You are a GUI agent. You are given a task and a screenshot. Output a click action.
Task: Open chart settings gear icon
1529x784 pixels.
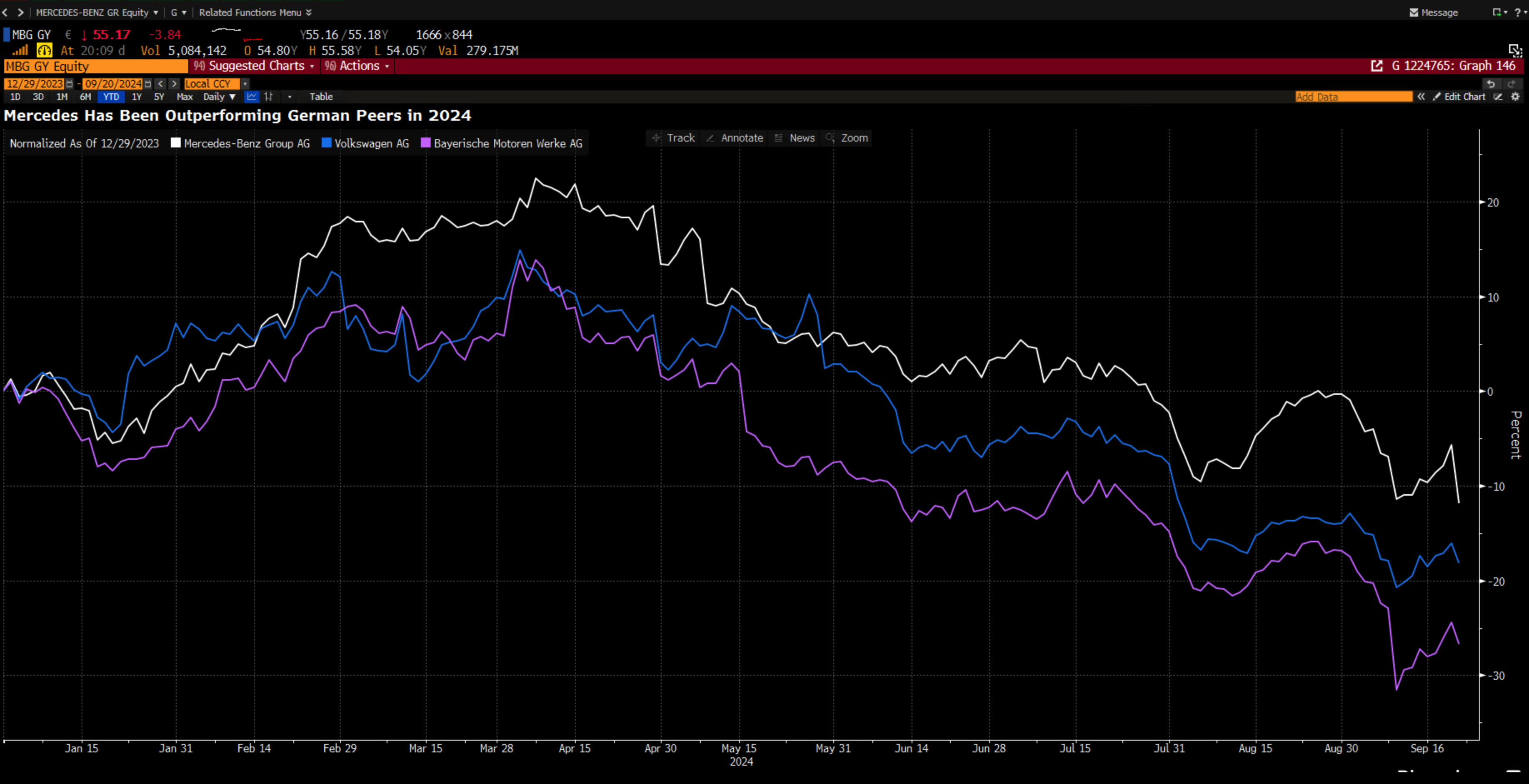[1515, 97]
